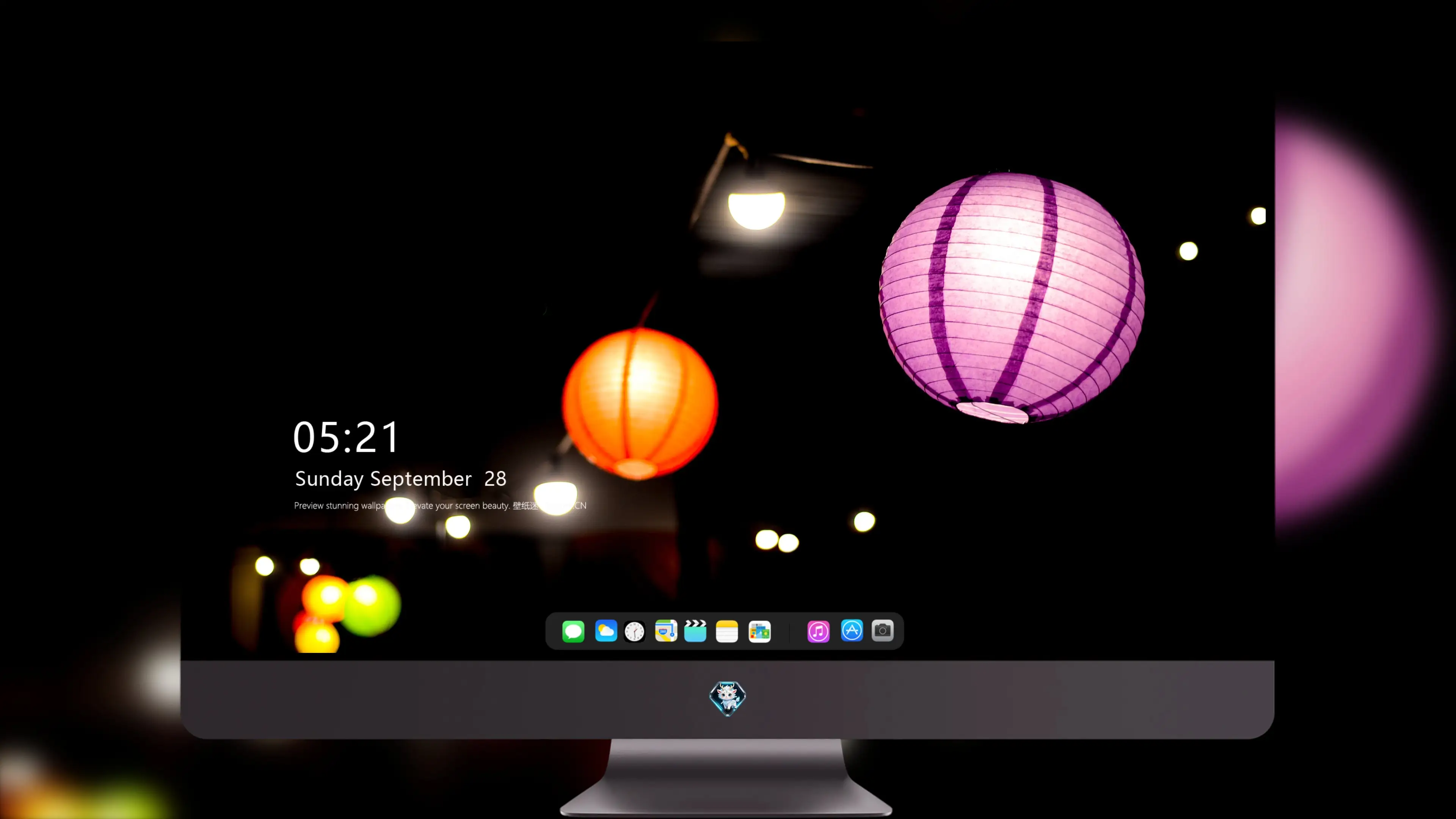Click the 'Preview stunning wallpa...' caption text
Image resolution: width=1456 pixels, height=819 pixels.
point(440,505)
